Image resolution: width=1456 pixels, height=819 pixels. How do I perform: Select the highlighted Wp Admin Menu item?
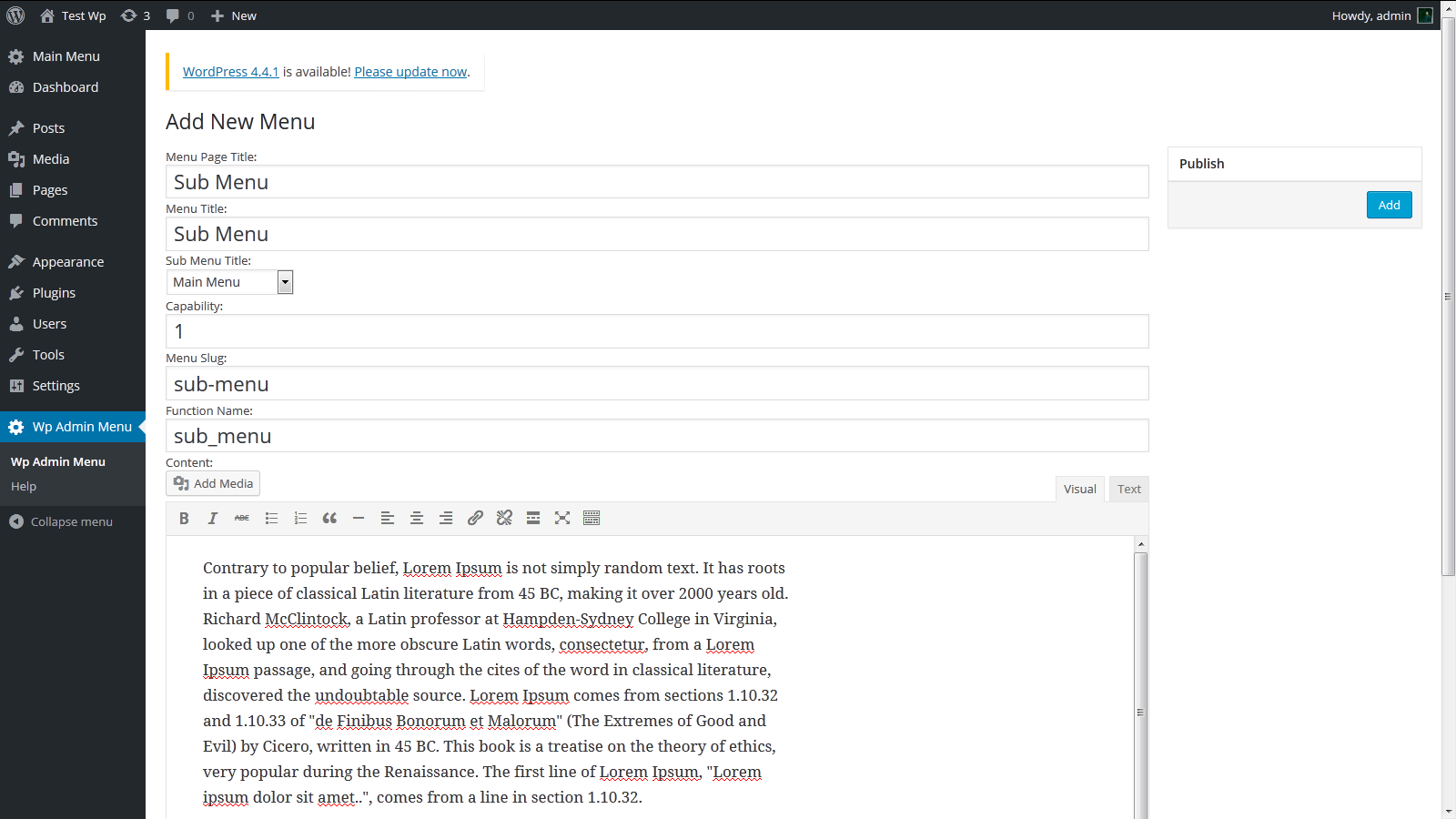73,427
